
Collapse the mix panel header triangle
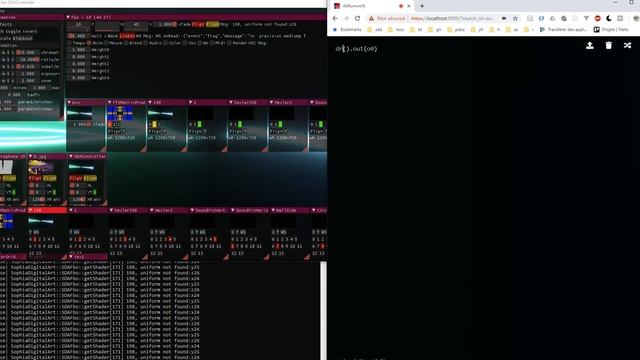[69, 102]
